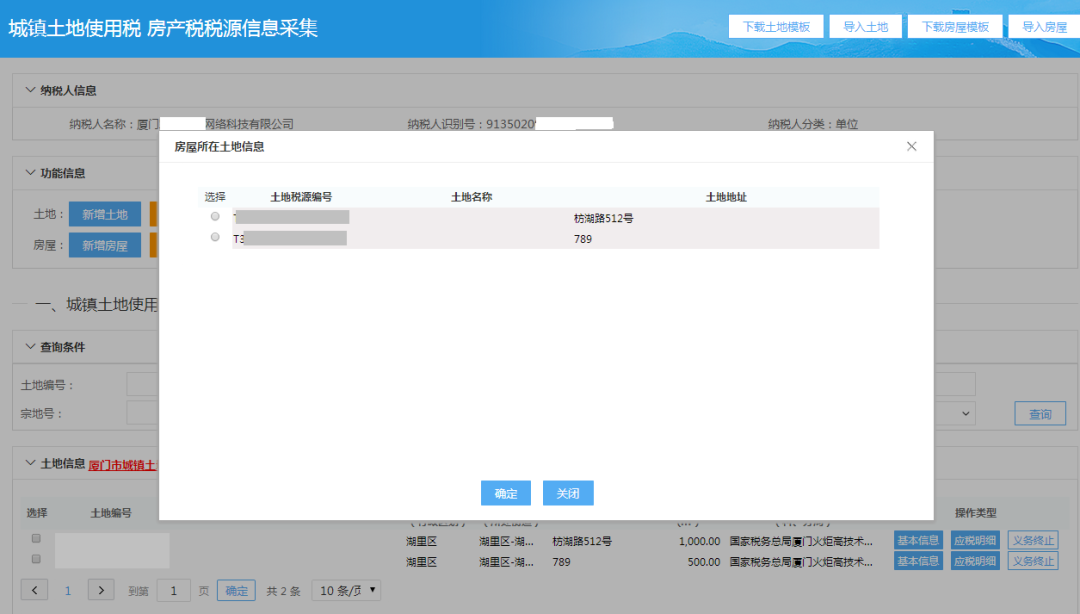Click 下载土地模板 to download land template
Screen dimensions: 1080x614
click(x=776, y=26)
